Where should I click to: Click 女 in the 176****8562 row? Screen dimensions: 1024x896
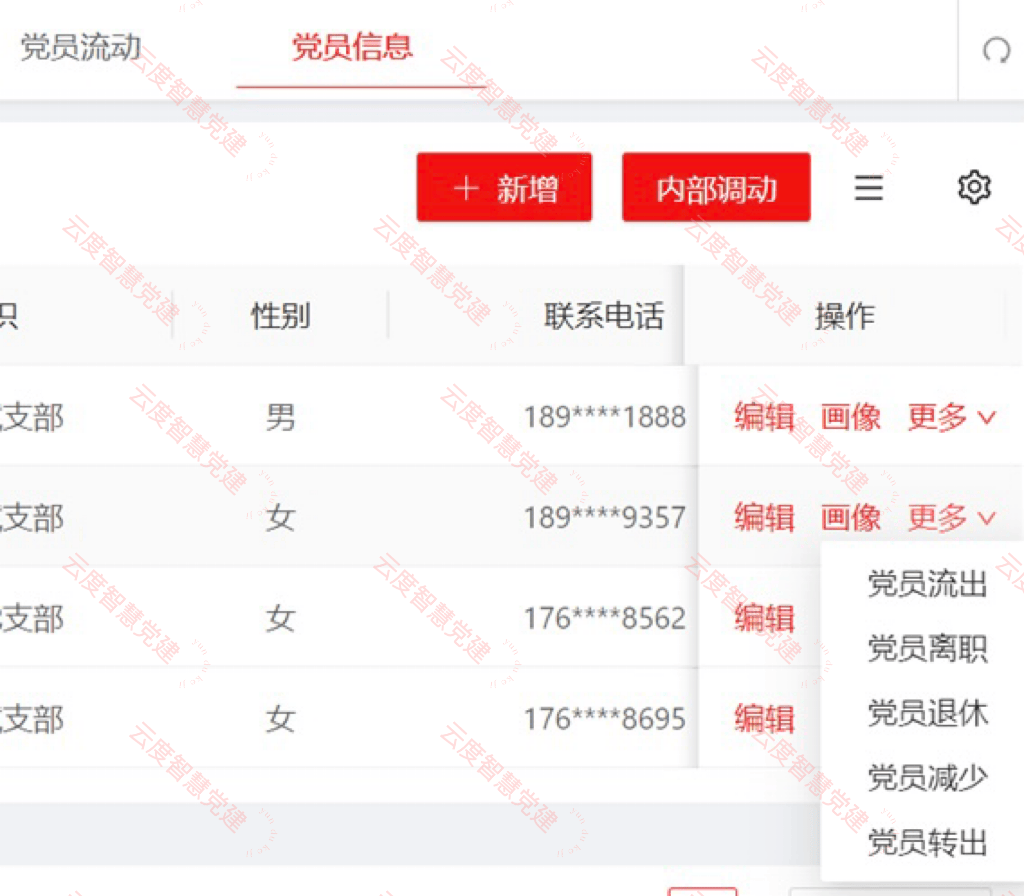281,618
